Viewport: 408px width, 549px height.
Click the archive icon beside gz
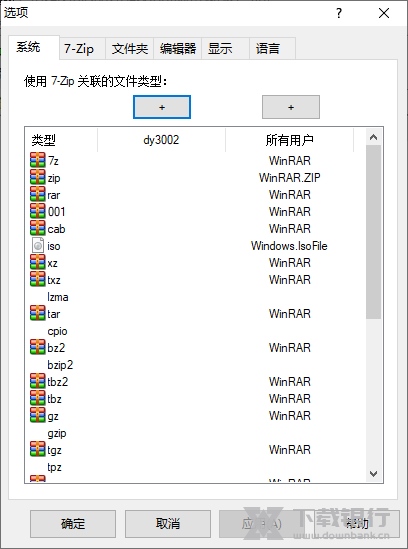(x=37, y=416)
